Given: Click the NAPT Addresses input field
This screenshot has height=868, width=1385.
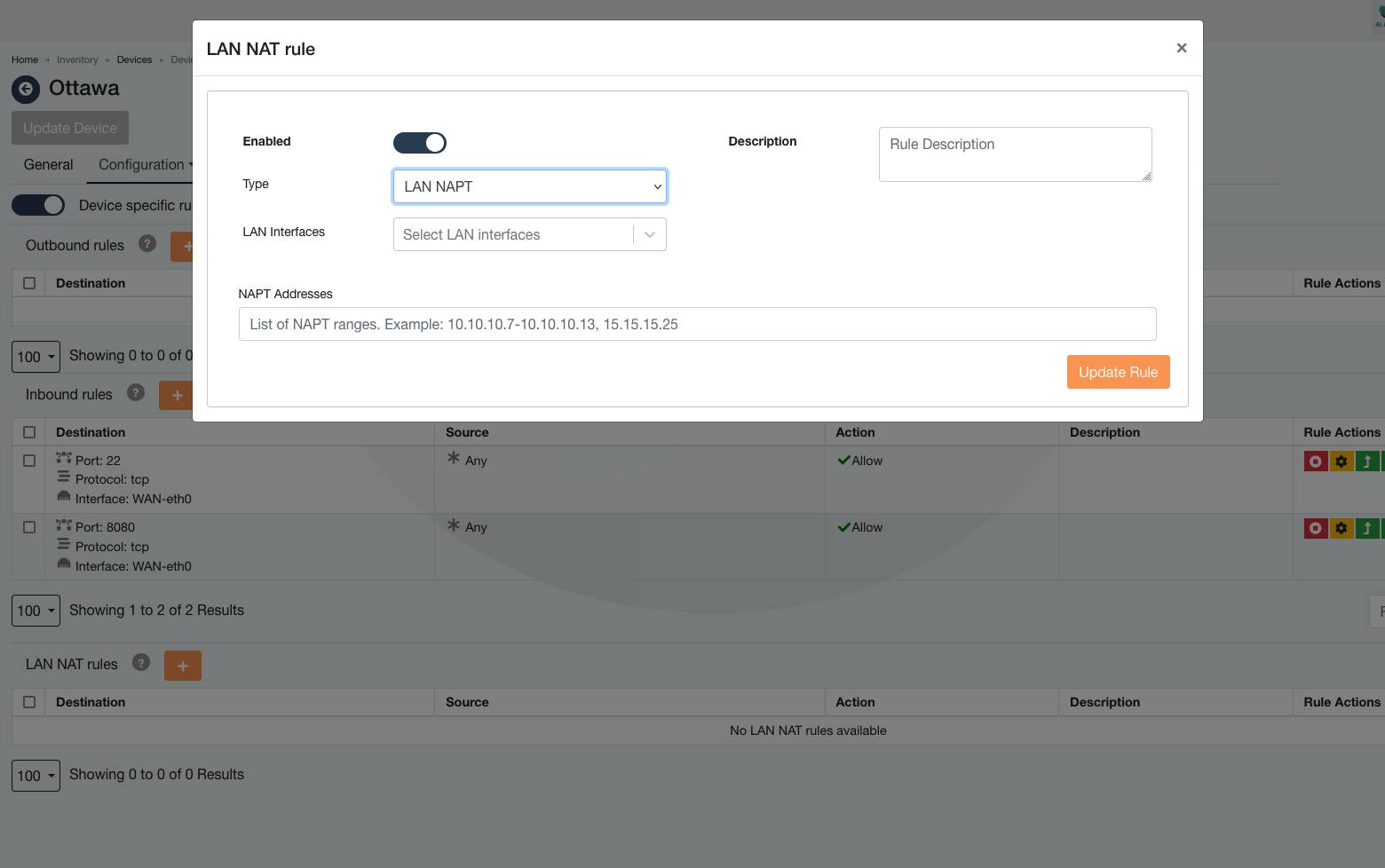Looking at the screenshot, I should (697, 324).
